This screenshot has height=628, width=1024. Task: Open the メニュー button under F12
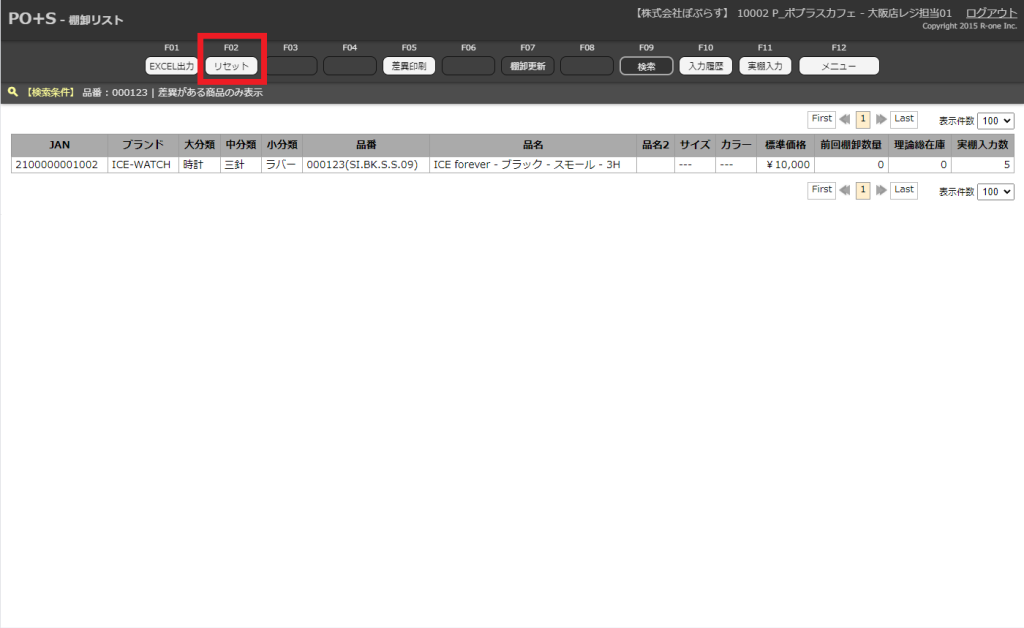click(838, 66)
